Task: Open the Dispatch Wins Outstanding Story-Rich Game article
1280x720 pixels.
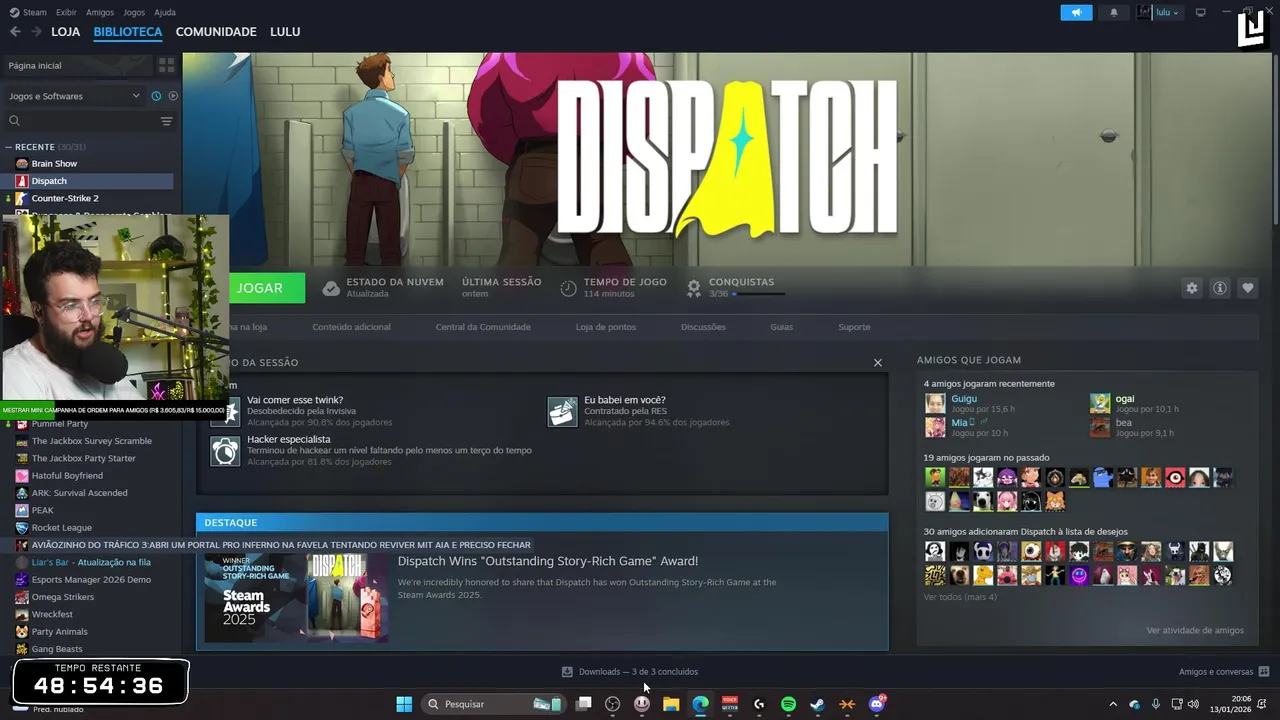Action: (x=548, y=561)
